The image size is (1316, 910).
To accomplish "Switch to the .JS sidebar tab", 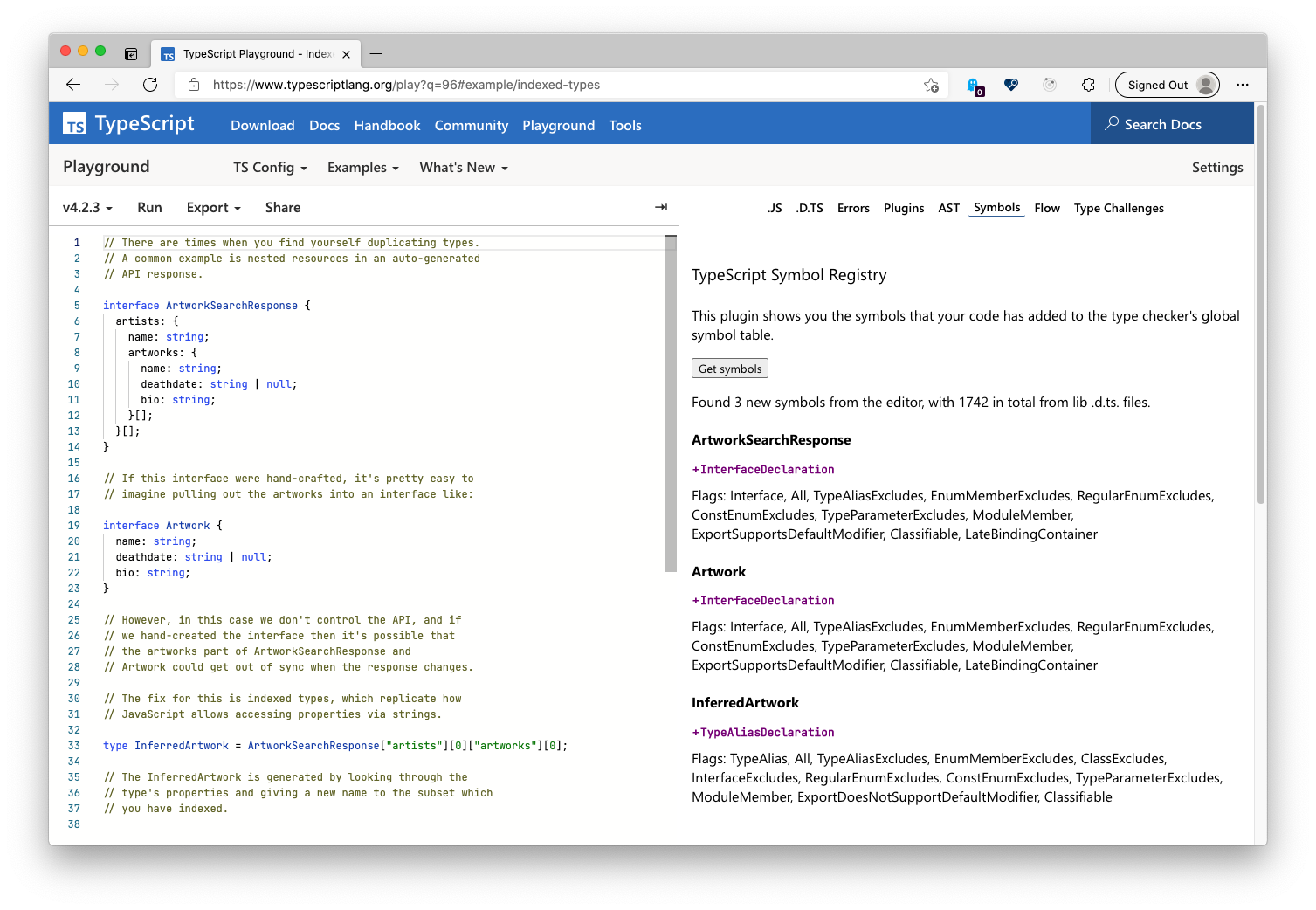I will [775, 208].
